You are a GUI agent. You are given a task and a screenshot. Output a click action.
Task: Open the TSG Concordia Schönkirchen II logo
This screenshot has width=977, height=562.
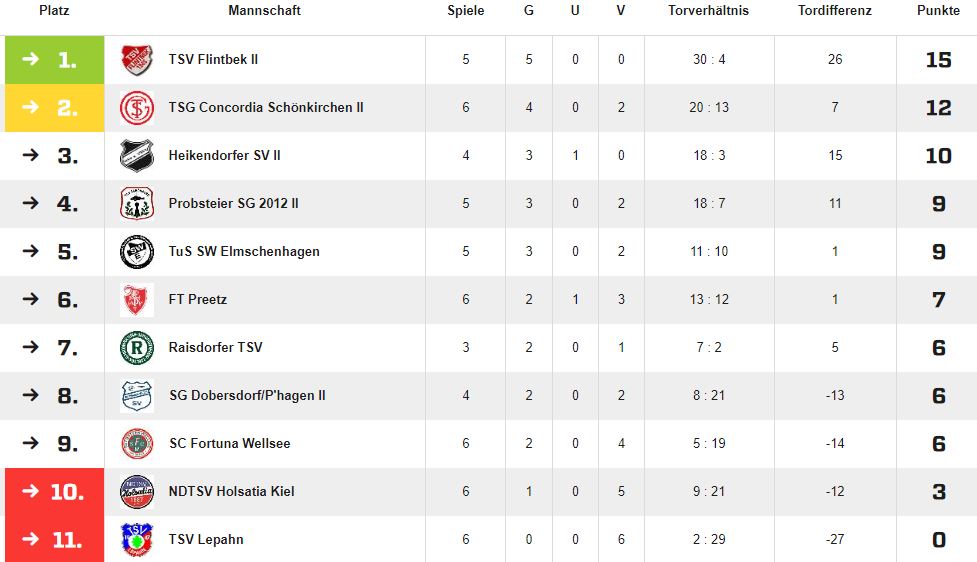tap(136, 108)
